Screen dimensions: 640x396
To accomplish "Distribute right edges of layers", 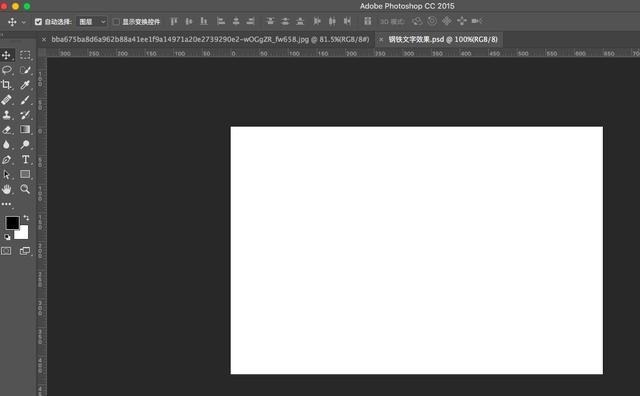I will click(347, 21).
